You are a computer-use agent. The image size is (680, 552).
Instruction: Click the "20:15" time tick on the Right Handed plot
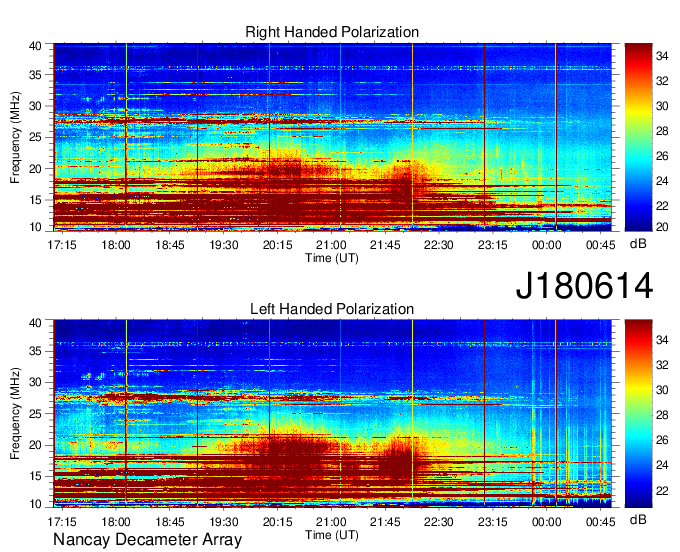click(278, 245)
